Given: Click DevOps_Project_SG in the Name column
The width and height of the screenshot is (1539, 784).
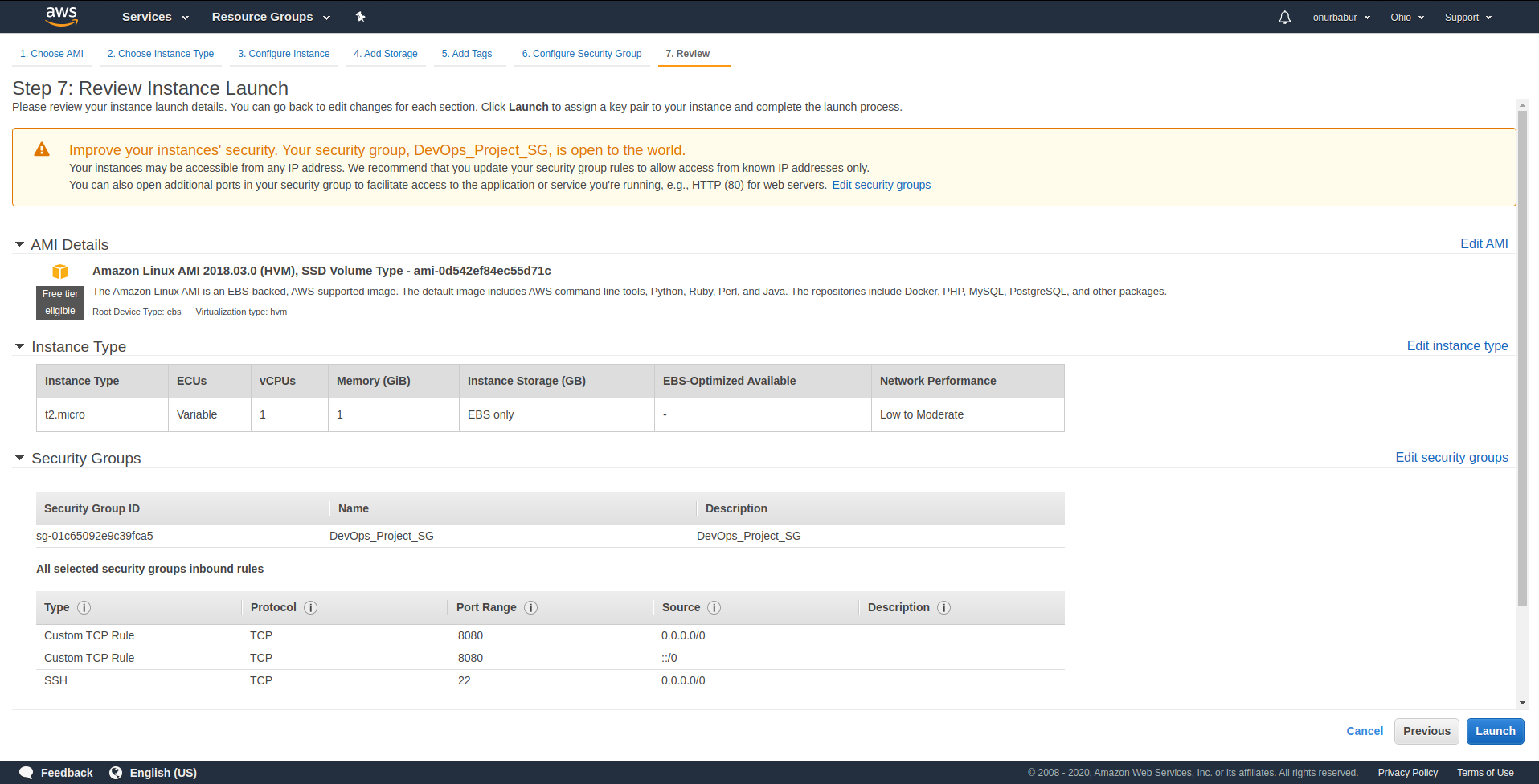Looking at the screenshot, I should [x=382, y=536].
